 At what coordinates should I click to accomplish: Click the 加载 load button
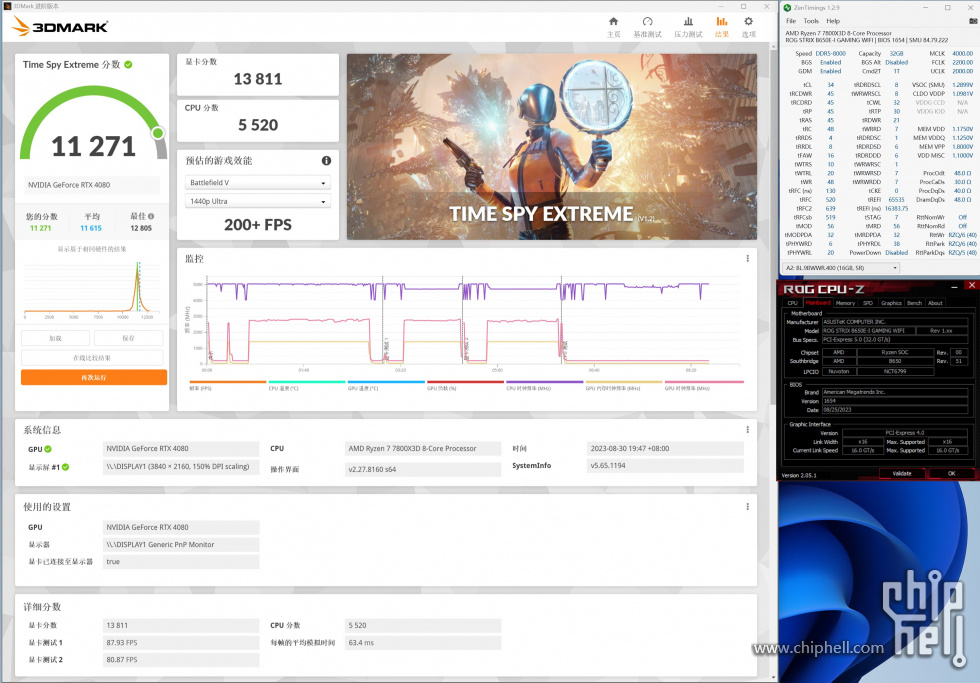click(56, 338)
